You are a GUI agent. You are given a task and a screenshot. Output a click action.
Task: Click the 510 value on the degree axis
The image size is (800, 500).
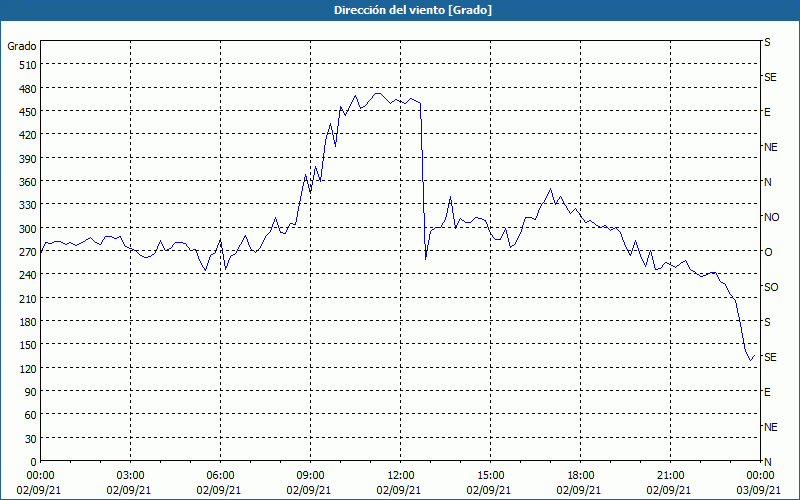[28, 65]
